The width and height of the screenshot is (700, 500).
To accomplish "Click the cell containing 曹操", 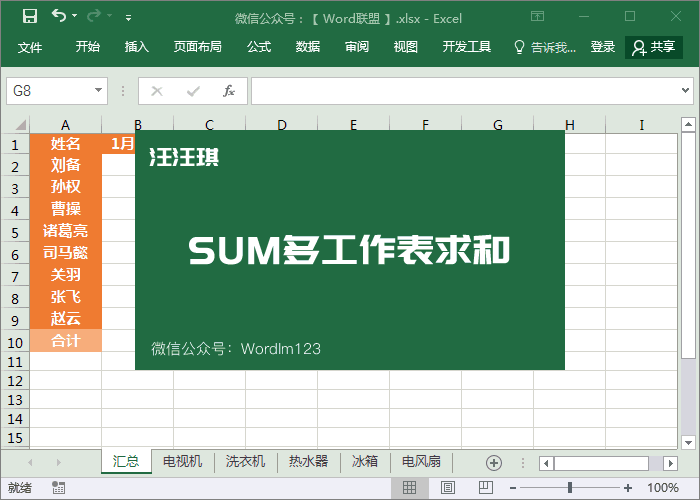I will (66, 209).
